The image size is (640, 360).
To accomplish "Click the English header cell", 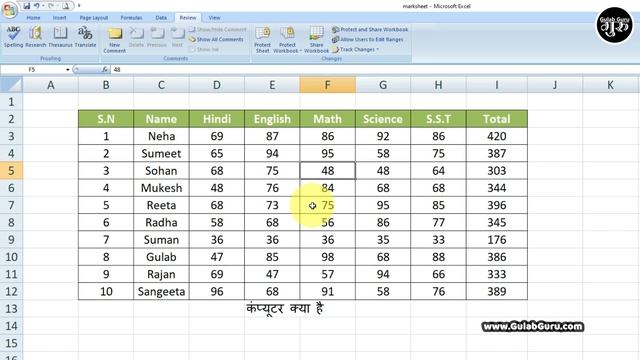I will pyautogui.click(x=272, y=119).
